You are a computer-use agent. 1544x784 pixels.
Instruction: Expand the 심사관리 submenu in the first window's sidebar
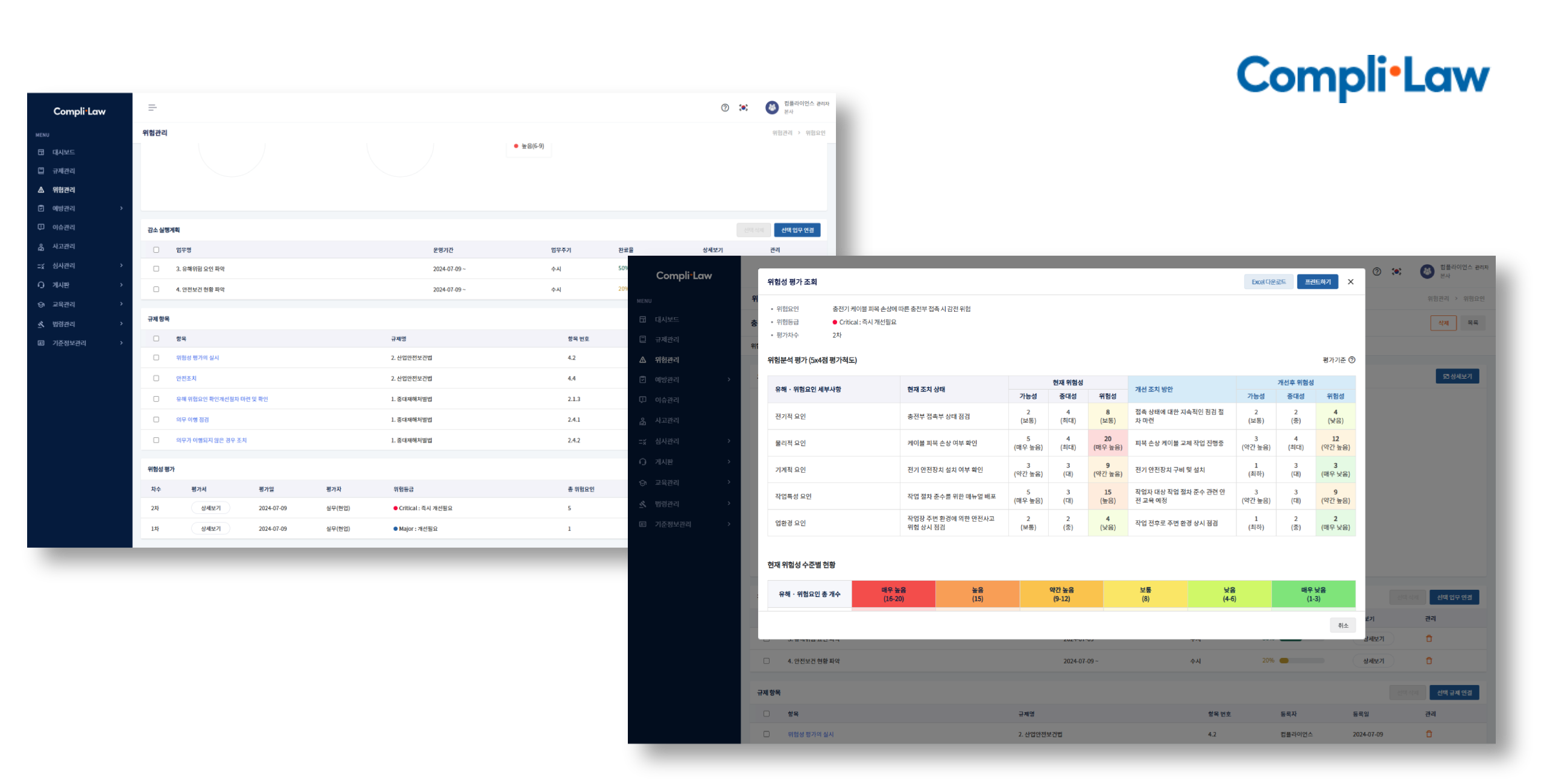[x=121, y=265]
